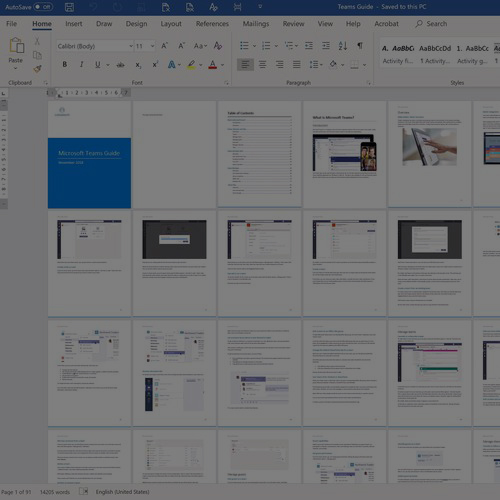The height and width of the screenshot is (500, 500).
Task: Open the Customize Quick Access Toolbar dropdown
Action: point(260,6)
